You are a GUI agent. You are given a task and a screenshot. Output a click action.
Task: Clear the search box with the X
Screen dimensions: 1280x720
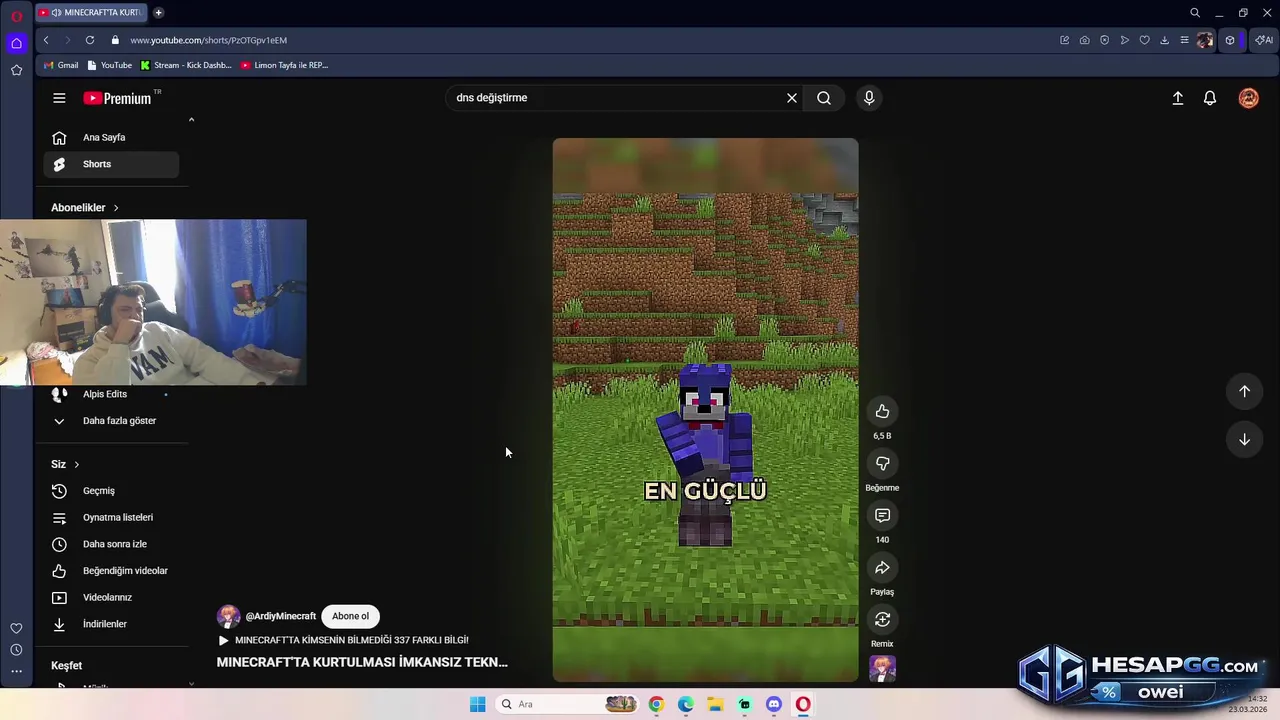pyautogui.click(x=792, y=98)
